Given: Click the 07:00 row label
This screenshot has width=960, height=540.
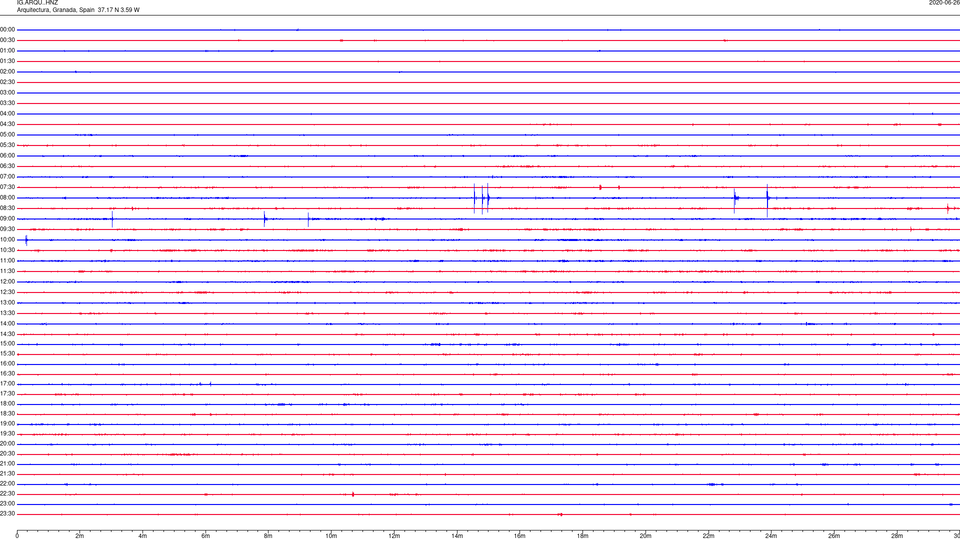Looking at the screenshot, I should coord(7,177).
